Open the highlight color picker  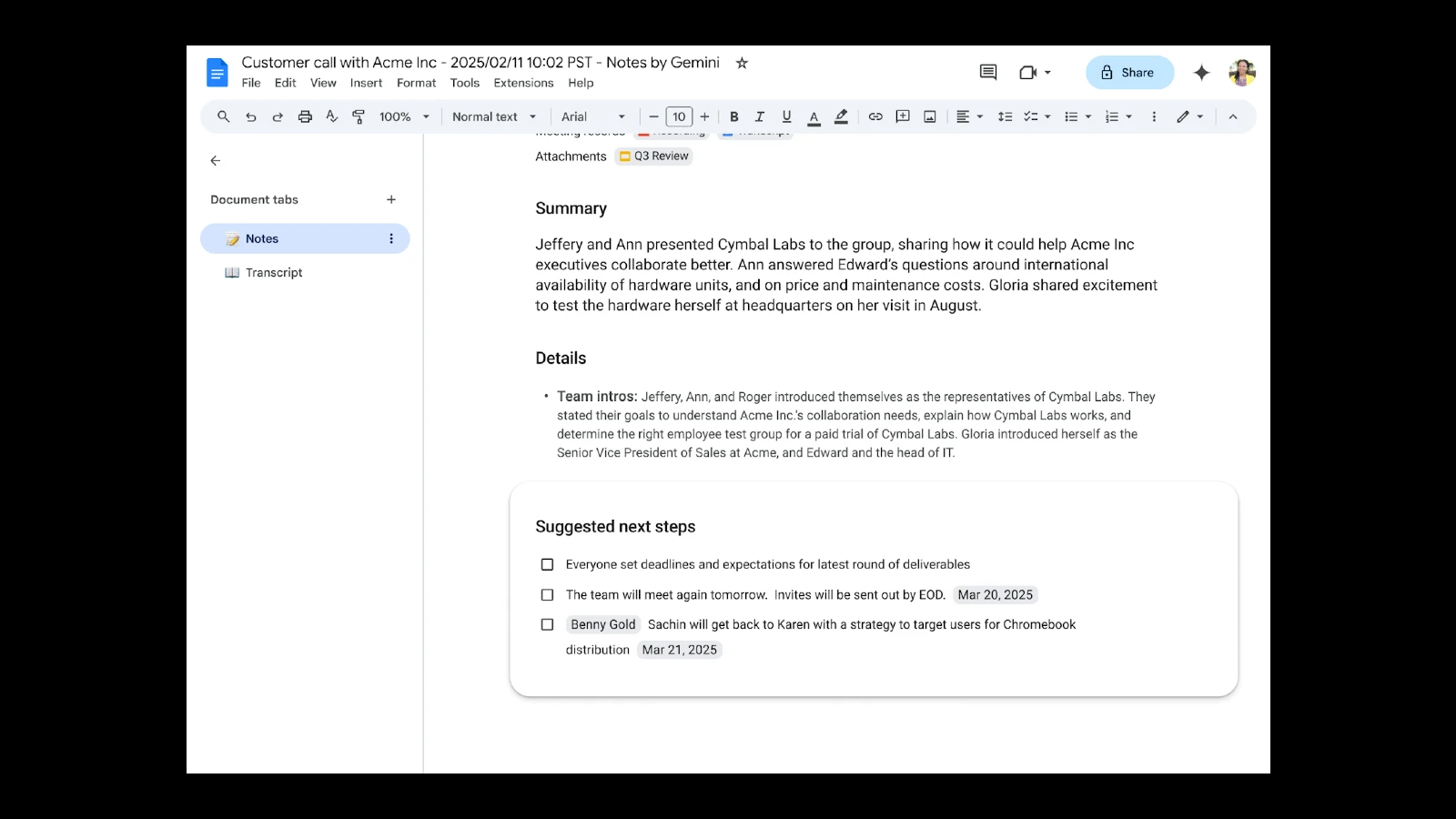(841, 116)
